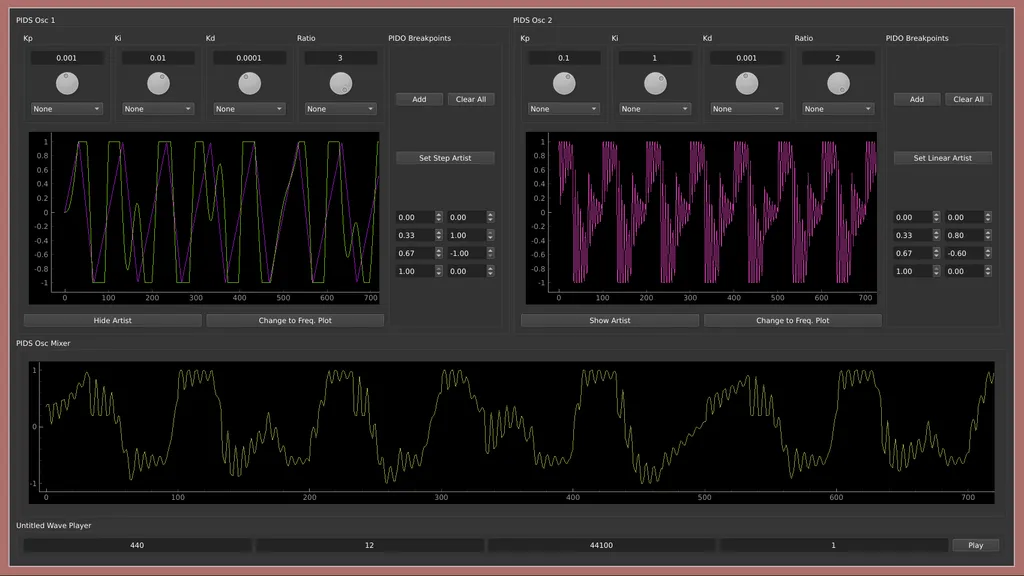
Task: Click Add breakpoint button in Osc 1
Action: pos(419,100)
